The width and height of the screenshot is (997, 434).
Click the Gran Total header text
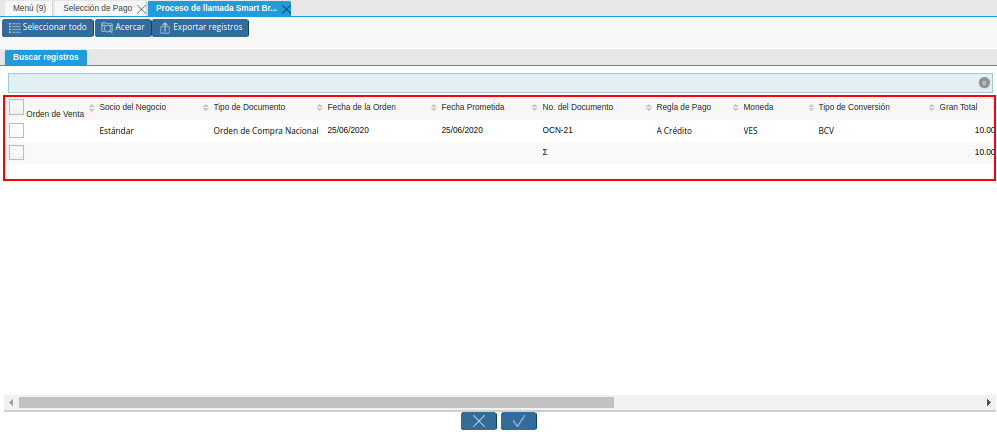pyautogui.click(x=958, y=107)
